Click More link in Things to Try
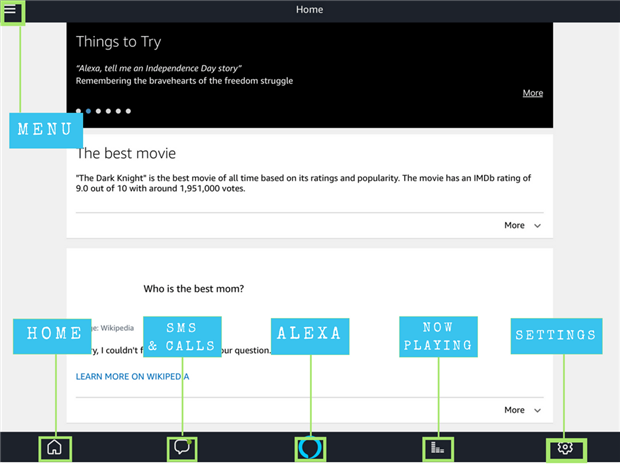 (x=533, y=93)
